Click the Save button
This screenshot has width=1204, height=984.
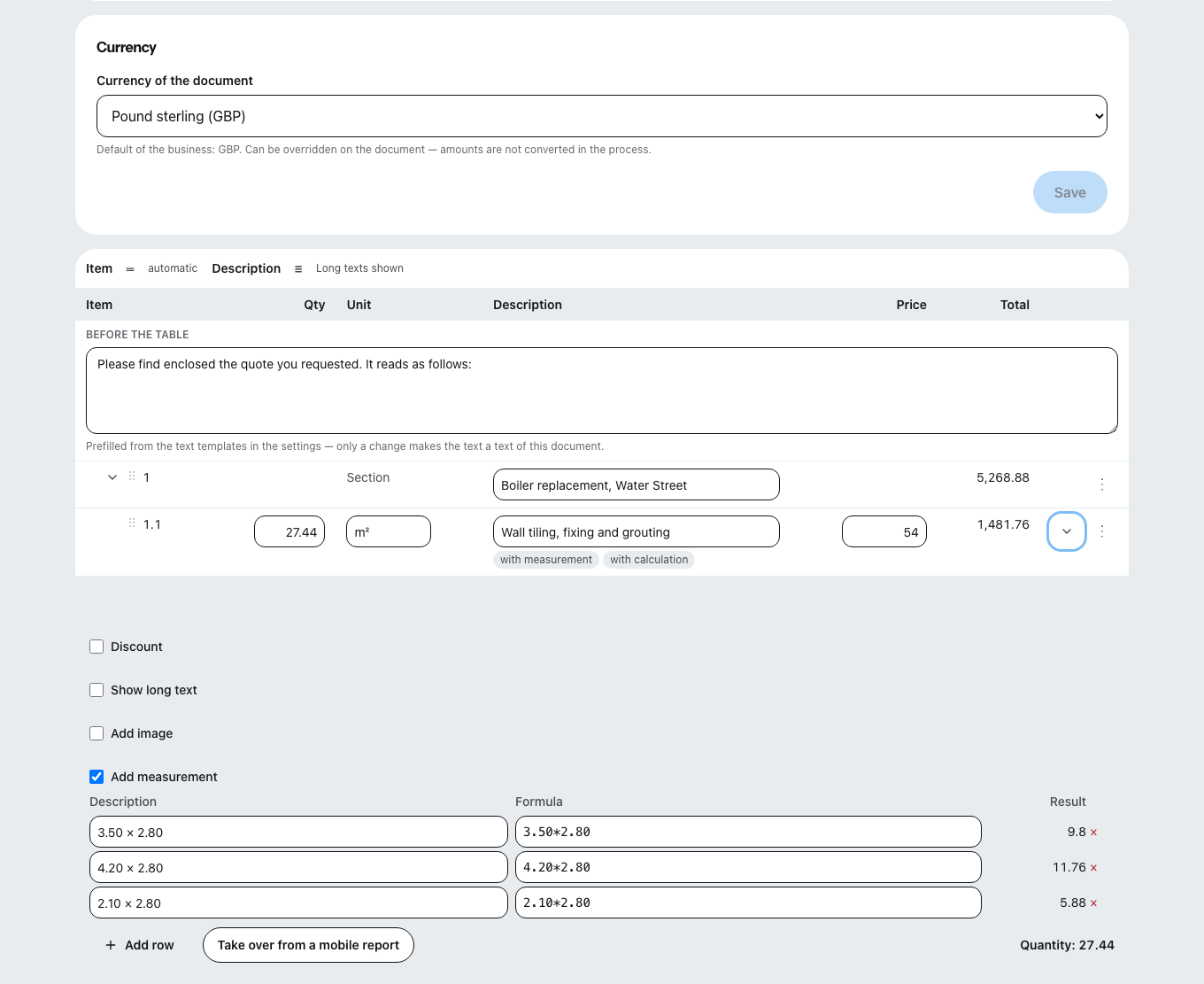tap(1069, 192)
